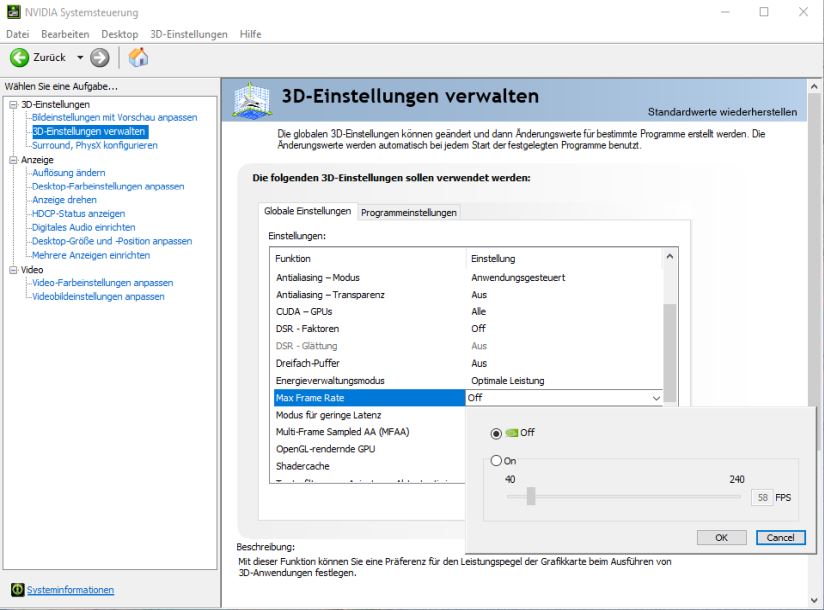
Task: Click the Standardwerte wiederherstellen link
Action: [722, 112]
